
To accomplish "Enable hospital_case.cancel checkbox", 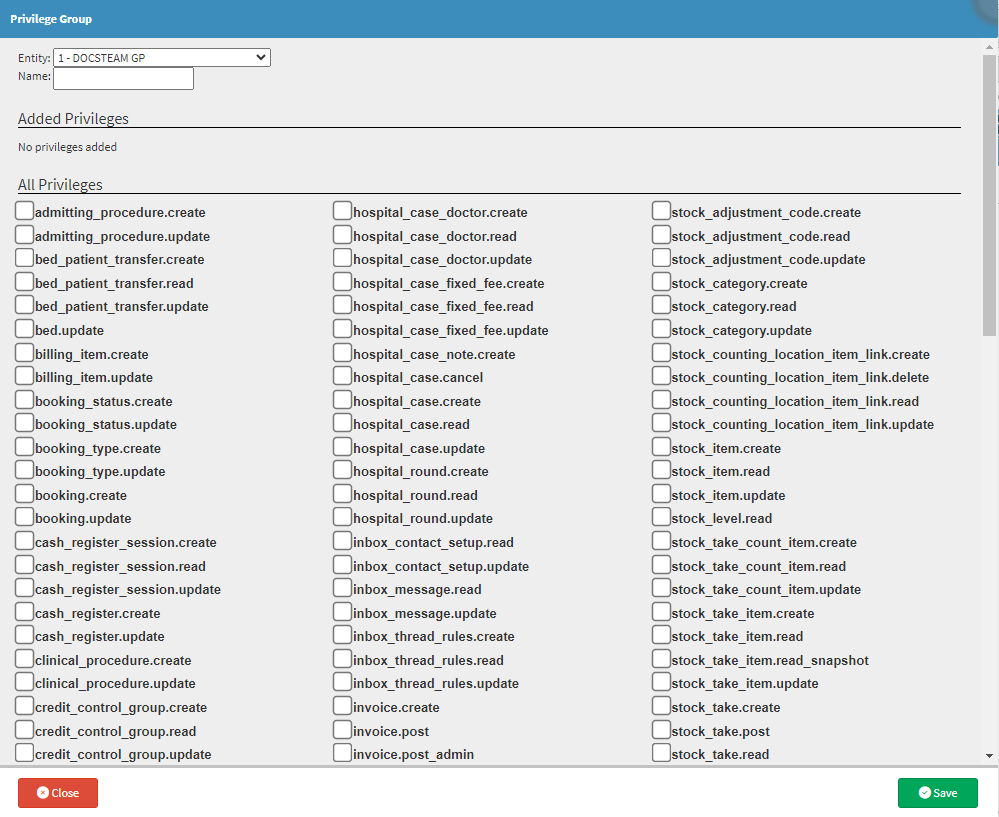I will tap(342, 376).
